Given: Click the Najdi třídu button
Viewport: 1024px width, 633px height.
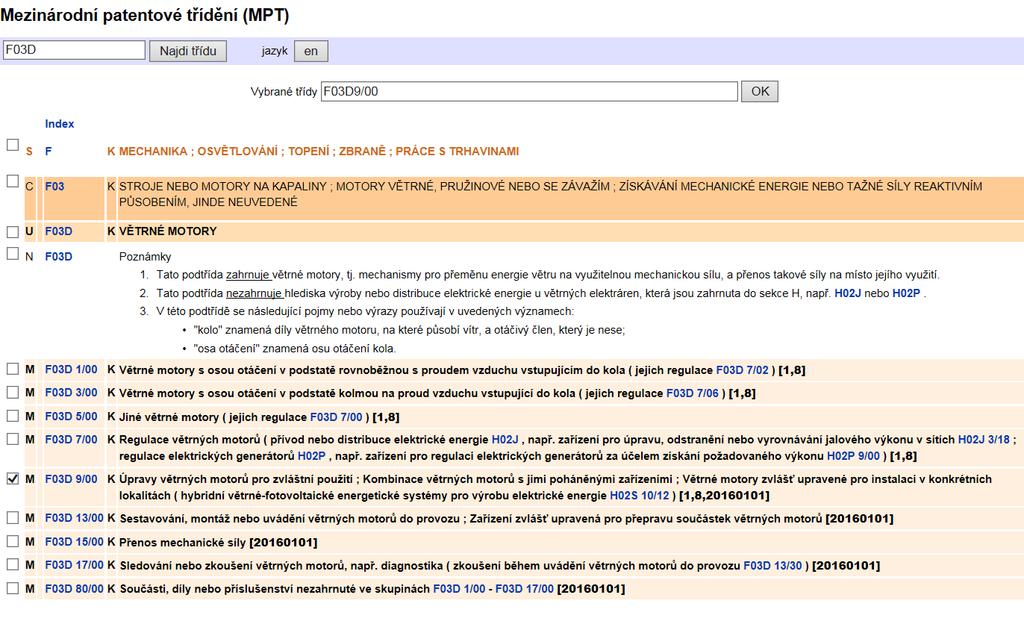Looking at the screenshot, I should click(188, 51).
